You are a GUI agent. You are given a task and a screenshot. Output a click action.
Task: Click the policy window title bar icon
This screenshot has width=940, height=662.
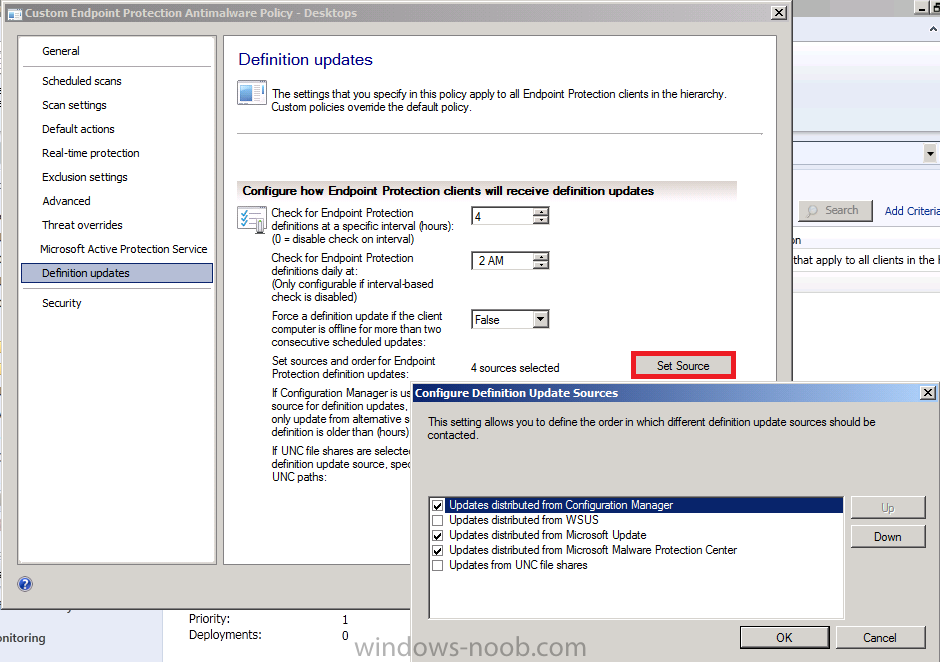click(14, 13)
